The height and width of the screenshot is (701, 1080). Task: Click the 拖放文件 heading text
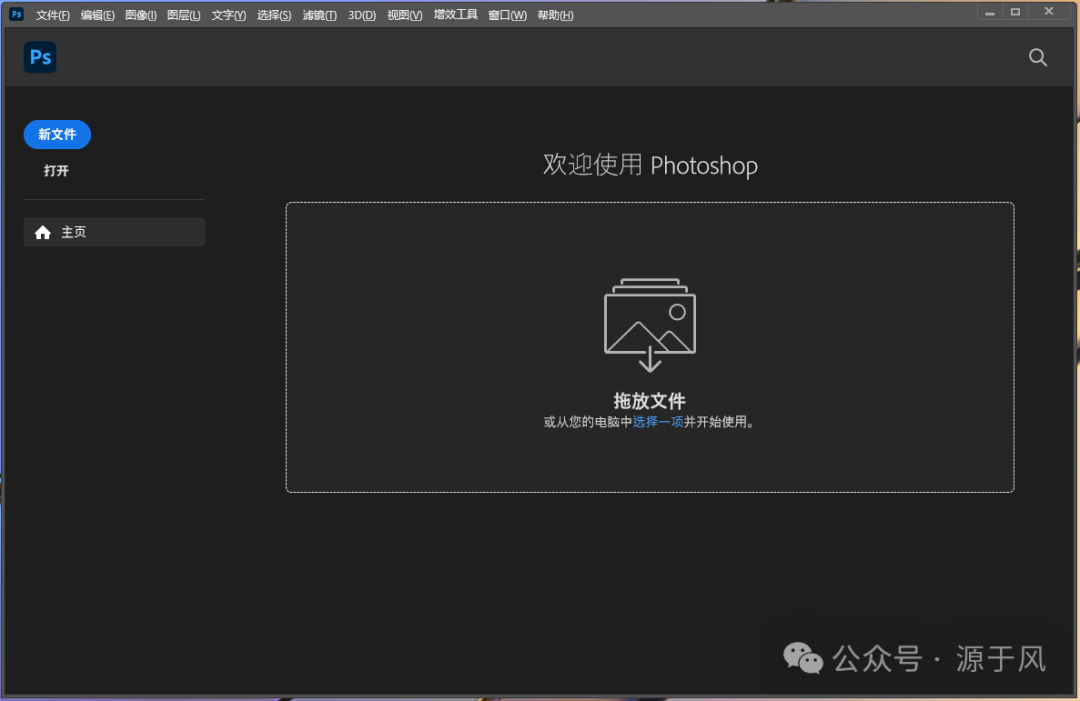650,401
